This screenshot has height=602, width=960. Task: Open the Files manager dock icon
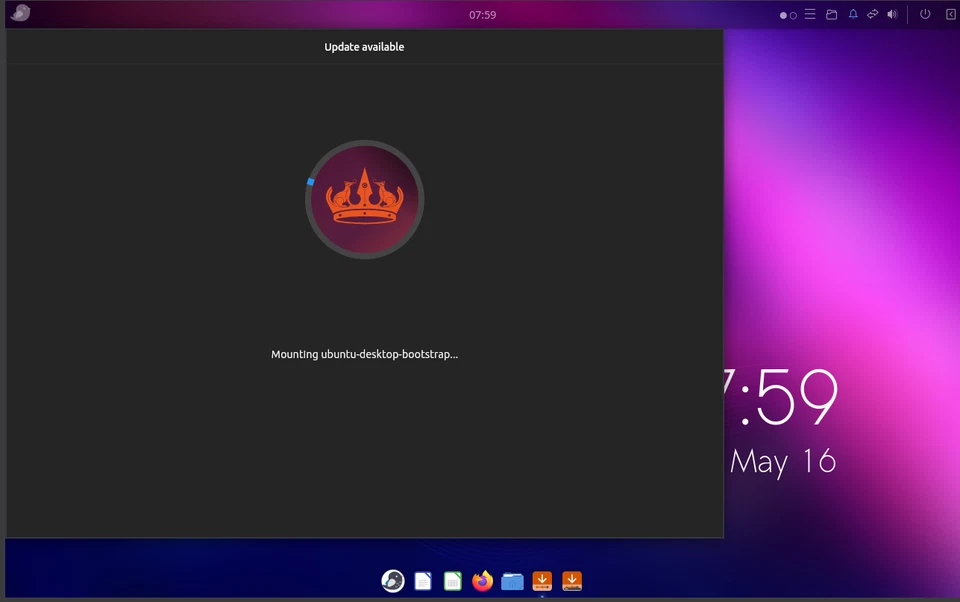tap(512, 581)
